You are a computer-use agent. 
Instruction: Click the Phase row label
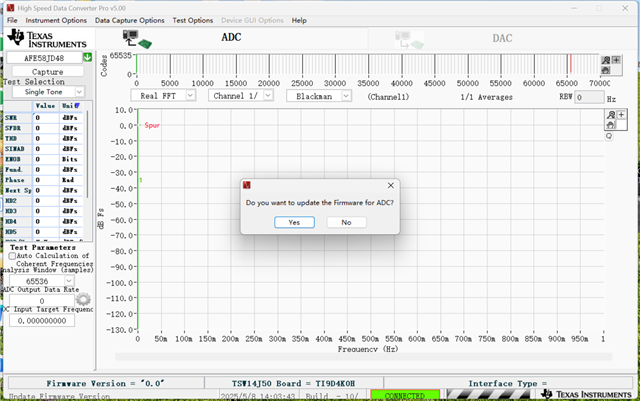click(18, 180)
